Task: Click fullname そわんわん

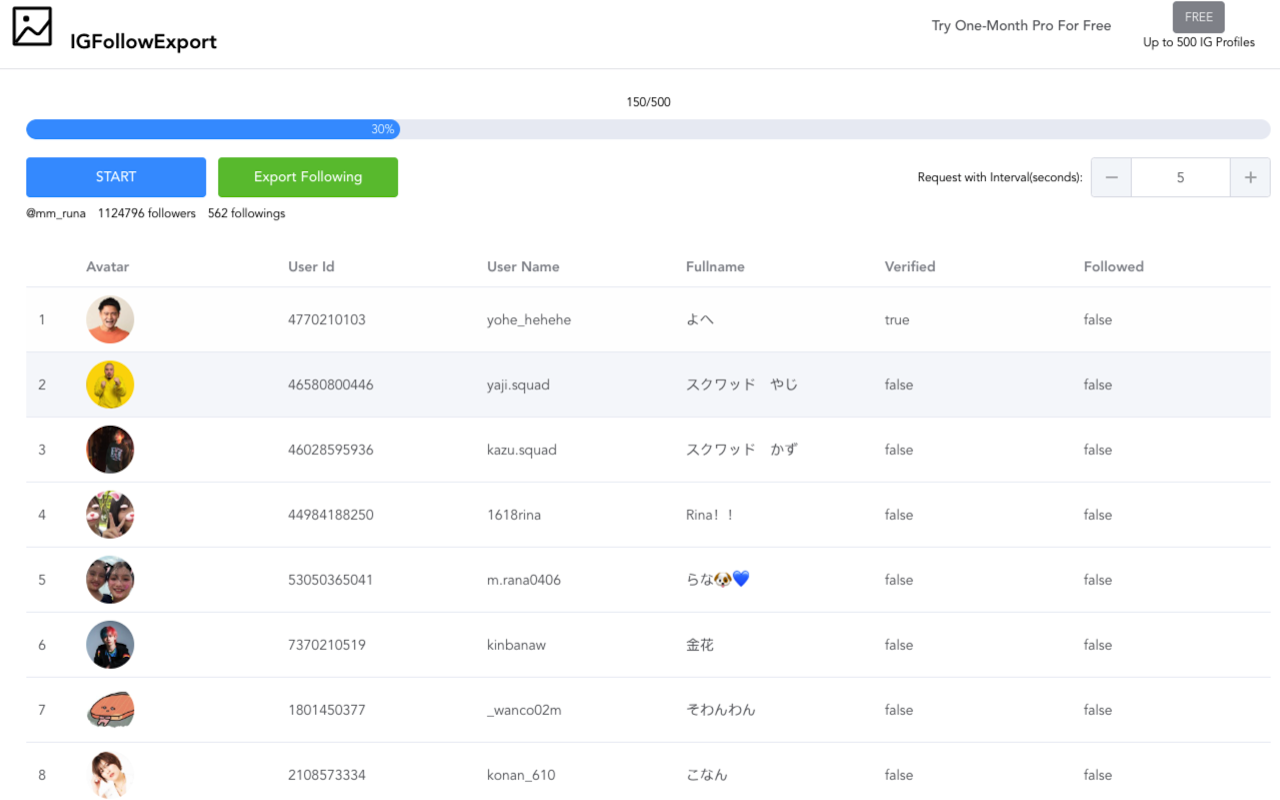Action: 721,710
